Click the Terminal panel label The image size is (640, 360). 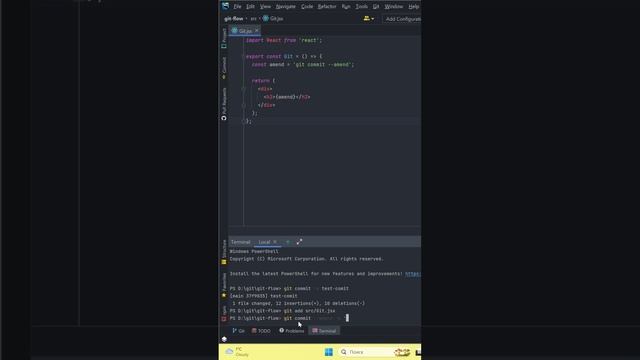240,242
